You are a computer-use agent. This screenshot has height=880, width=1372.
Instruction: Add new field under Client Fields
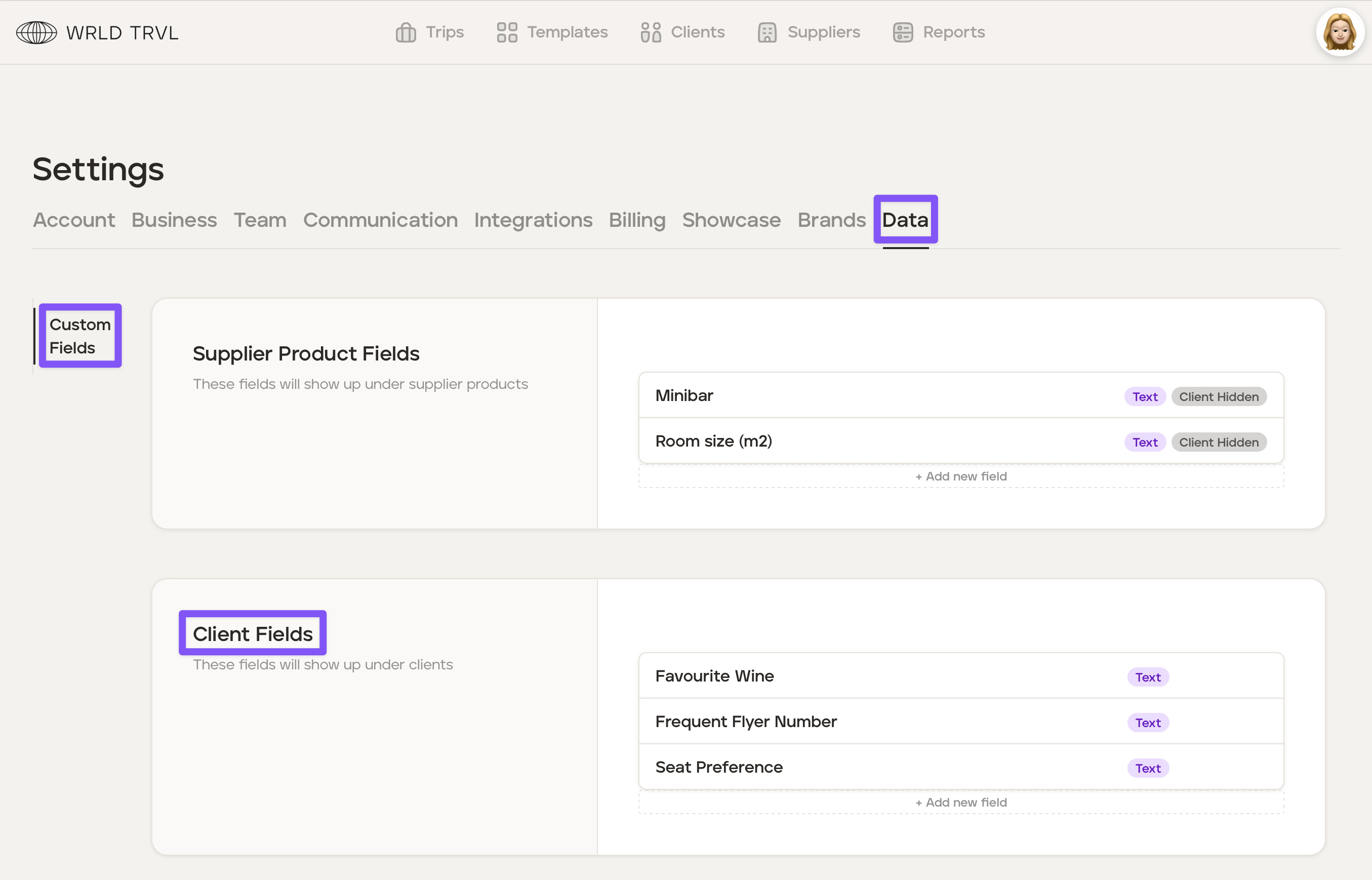coord(961,803)
